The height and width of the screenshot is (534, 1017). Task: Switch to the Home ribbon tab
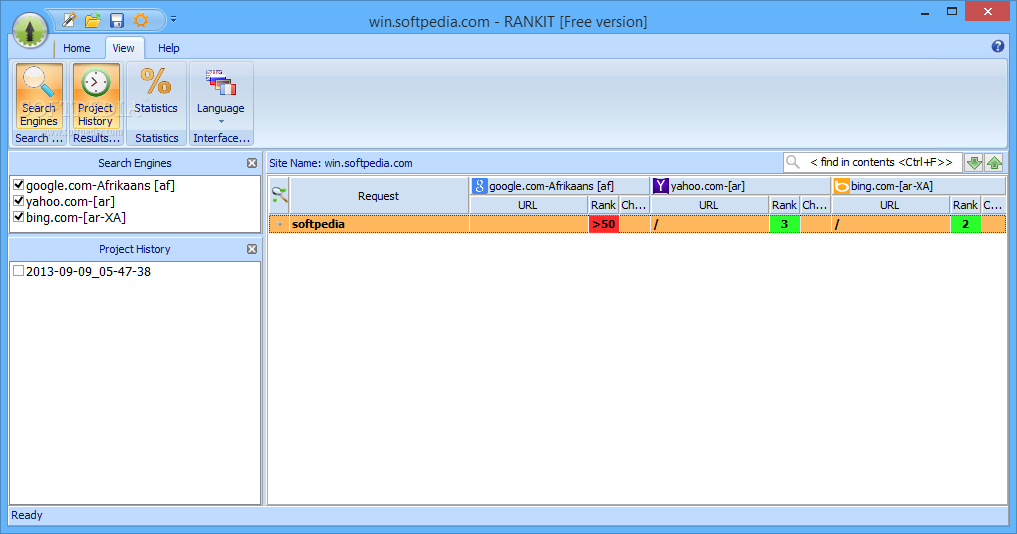pyautogui.click(x=77, y=48)
